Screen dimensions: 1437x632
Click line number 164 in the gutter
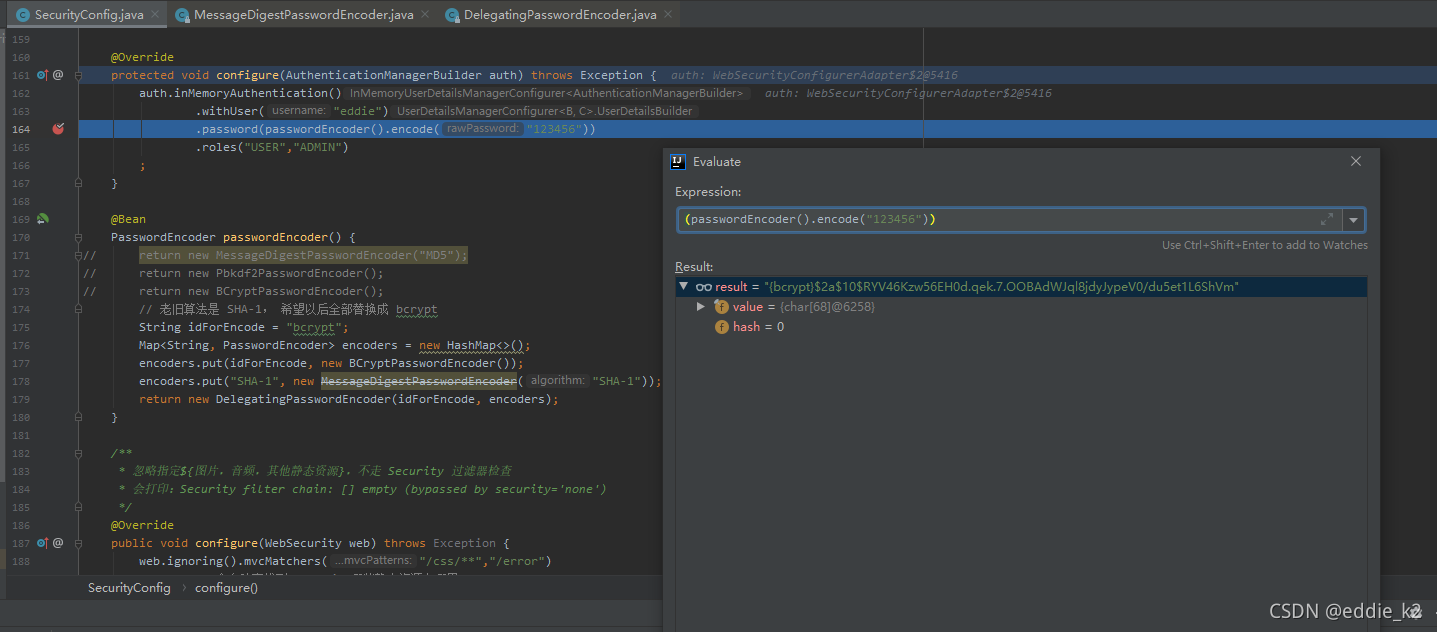pos(22,129)
